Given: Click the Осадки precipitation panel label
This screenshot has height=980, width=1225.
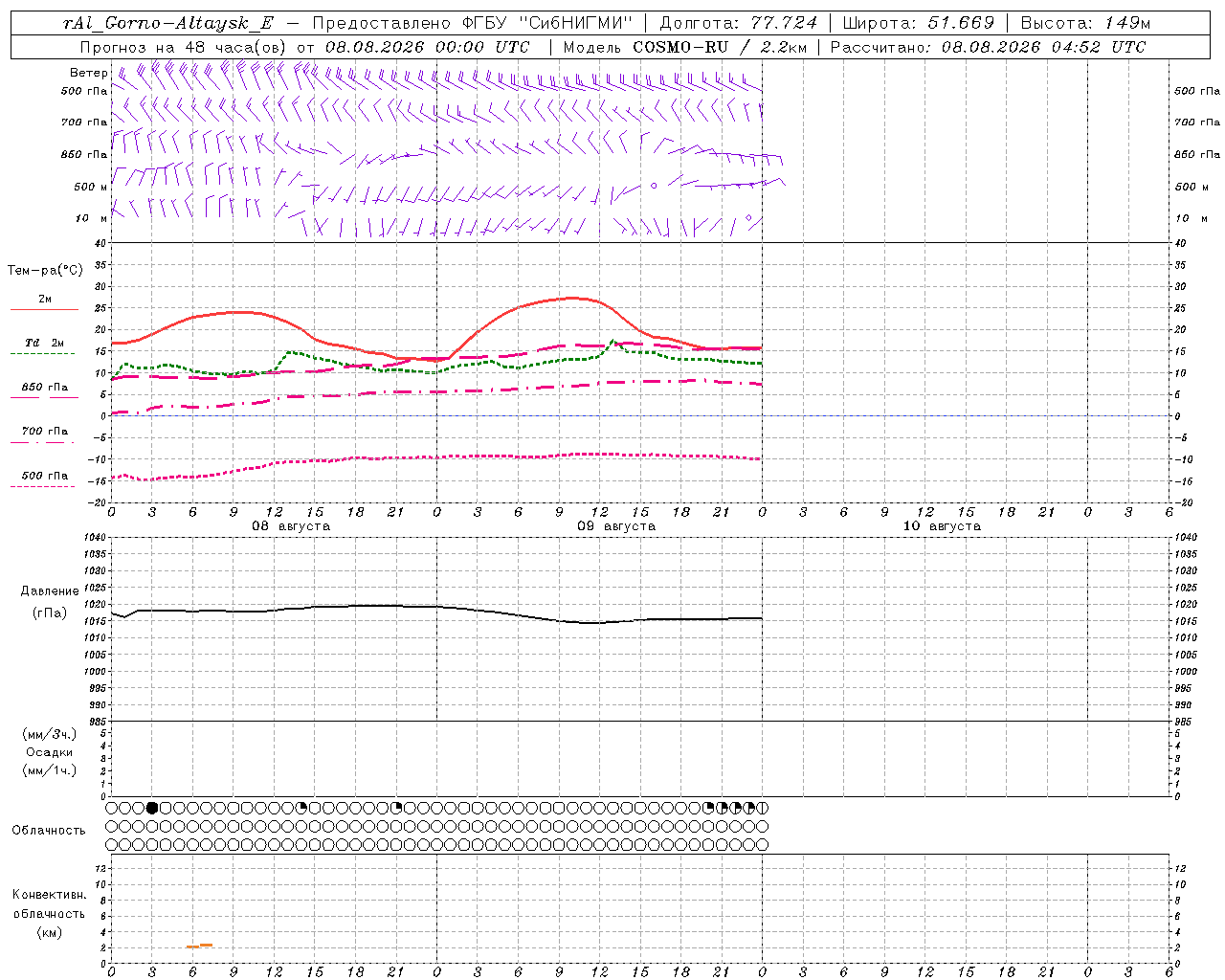Looking at the screenshot, I should pyautogui.click(x=50, y=752).
